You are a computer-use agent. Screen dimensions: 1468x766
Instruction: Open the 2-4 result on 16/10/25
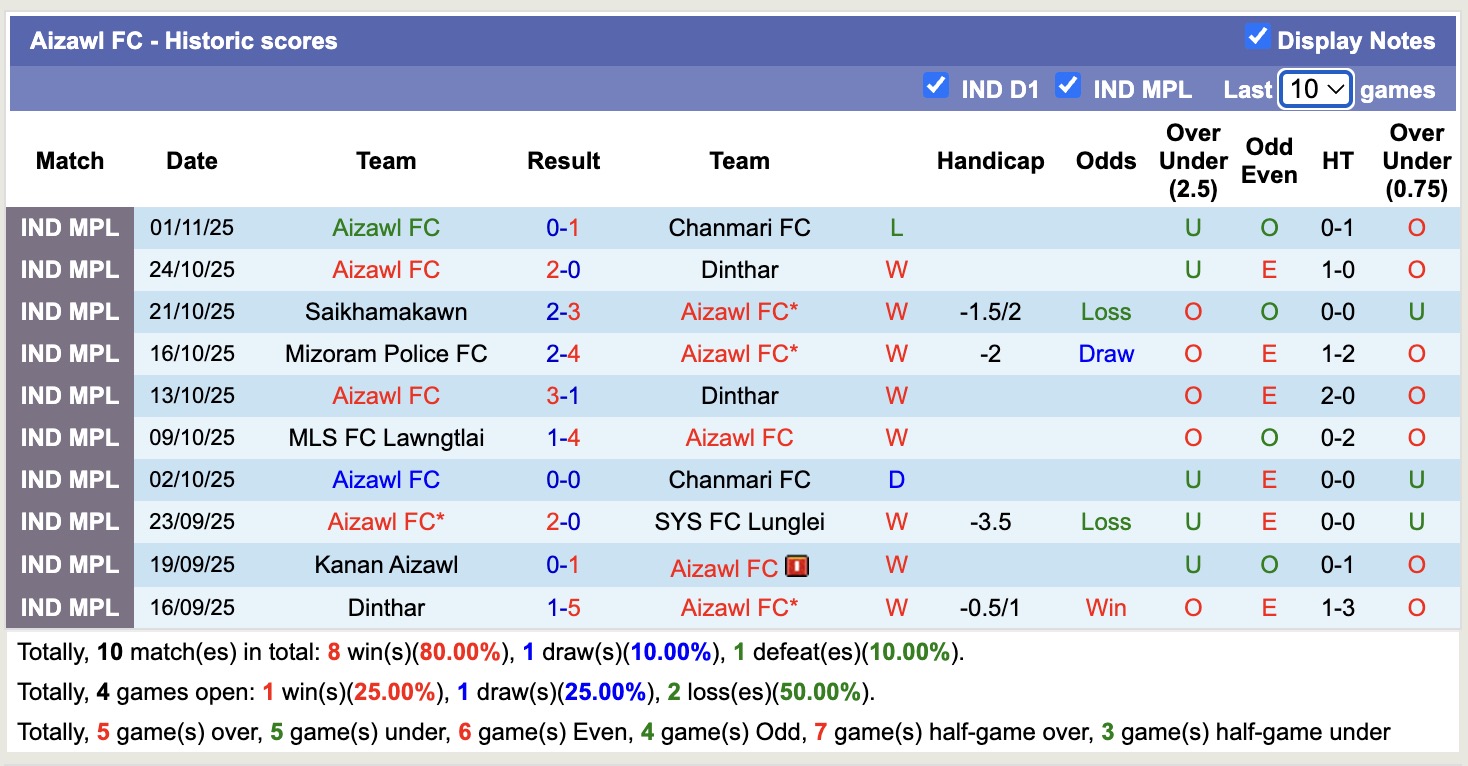(563, 354)
